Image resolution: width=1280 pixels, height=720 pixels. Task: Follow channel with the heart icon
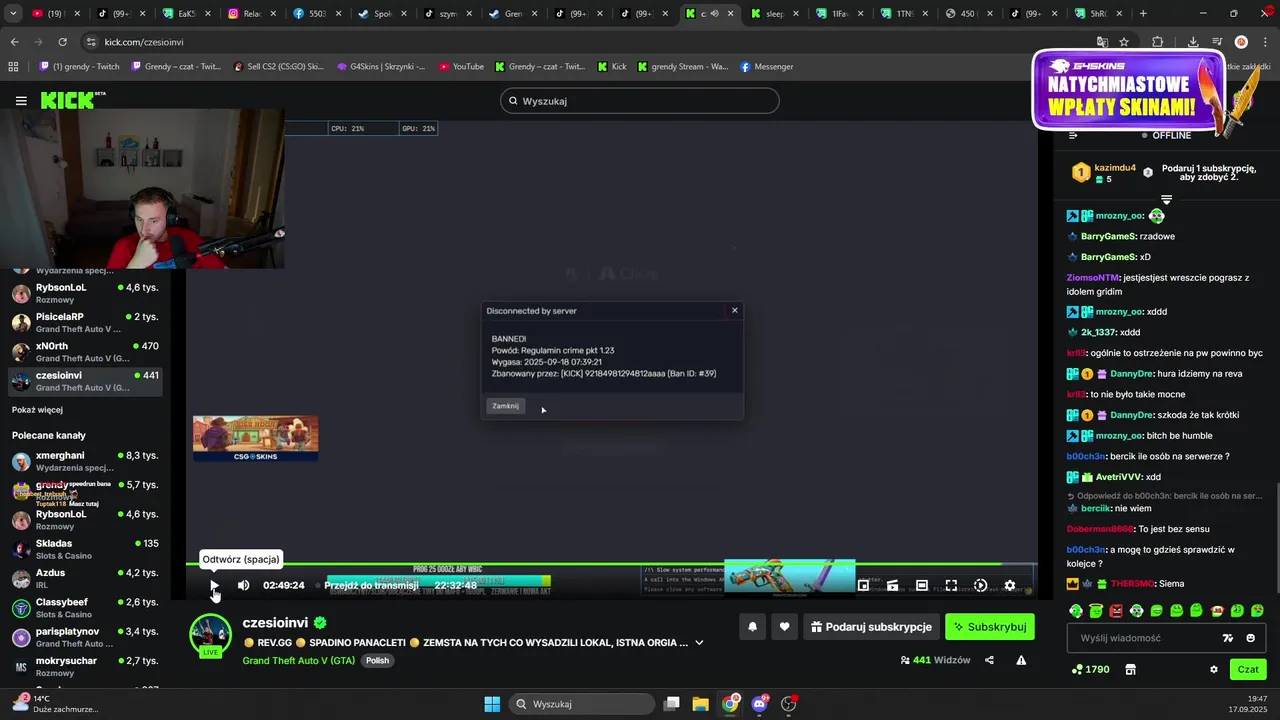click(785, 627)
